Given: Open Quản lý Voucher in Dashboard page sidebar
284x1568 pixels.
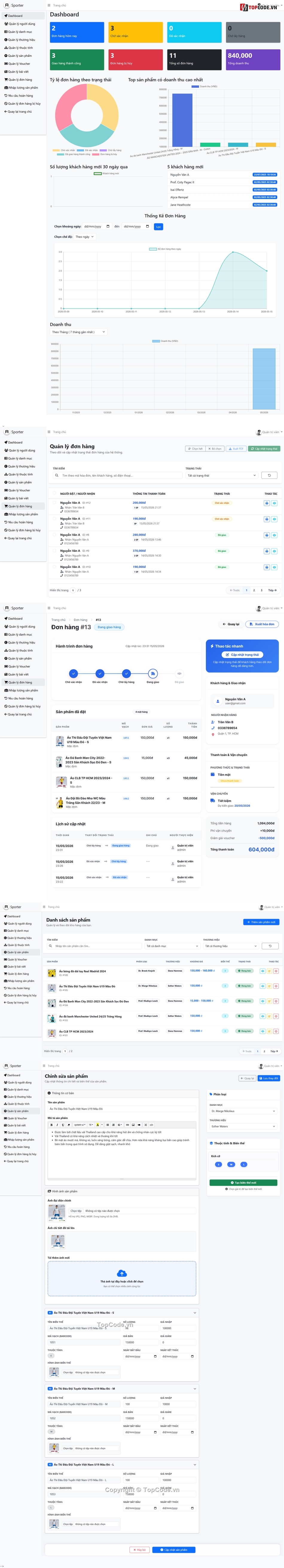Looking at the screenshot, I should [x=19, y=63].
